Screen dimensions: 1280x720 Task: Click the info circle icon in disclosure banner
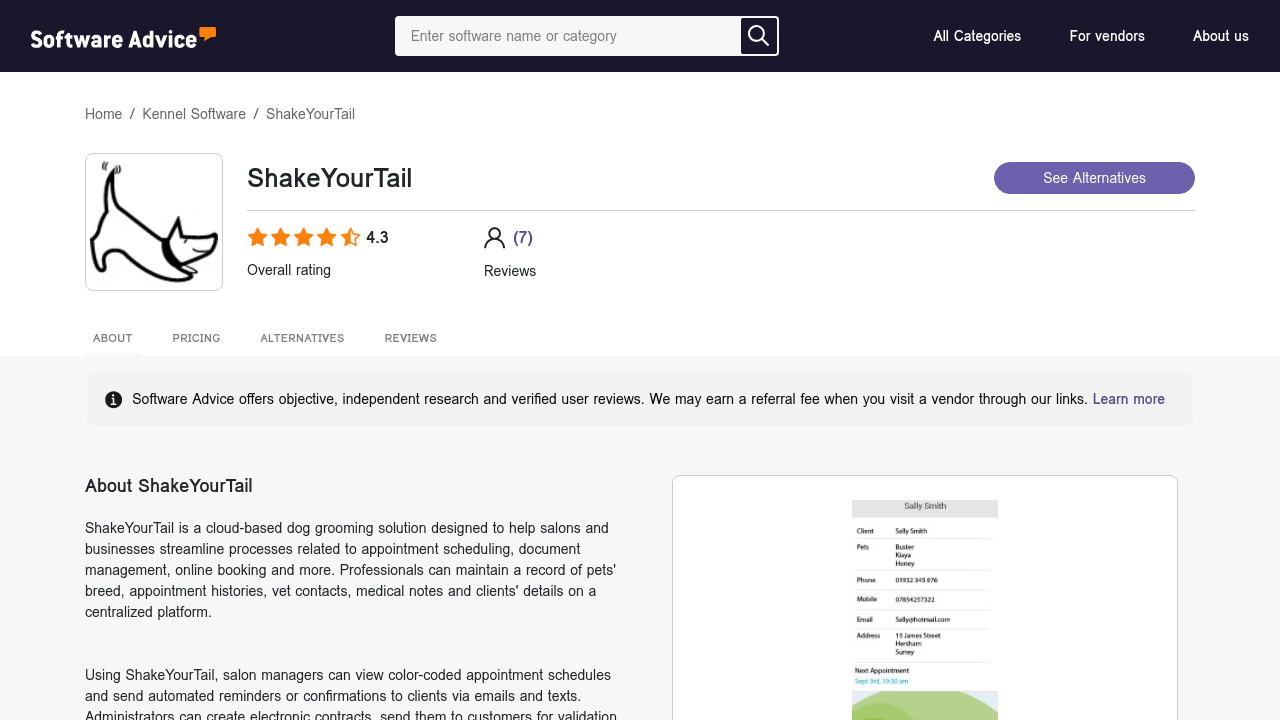[114, 400]
